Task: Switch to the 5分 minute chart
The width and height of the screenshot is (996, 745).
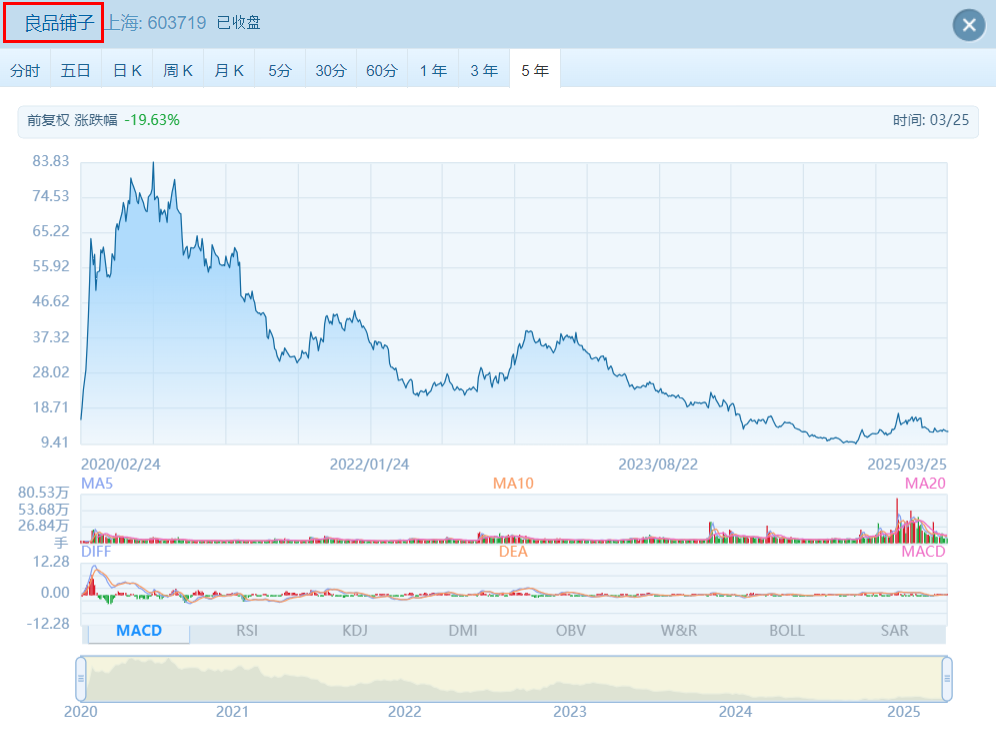Action: point(279,70)
